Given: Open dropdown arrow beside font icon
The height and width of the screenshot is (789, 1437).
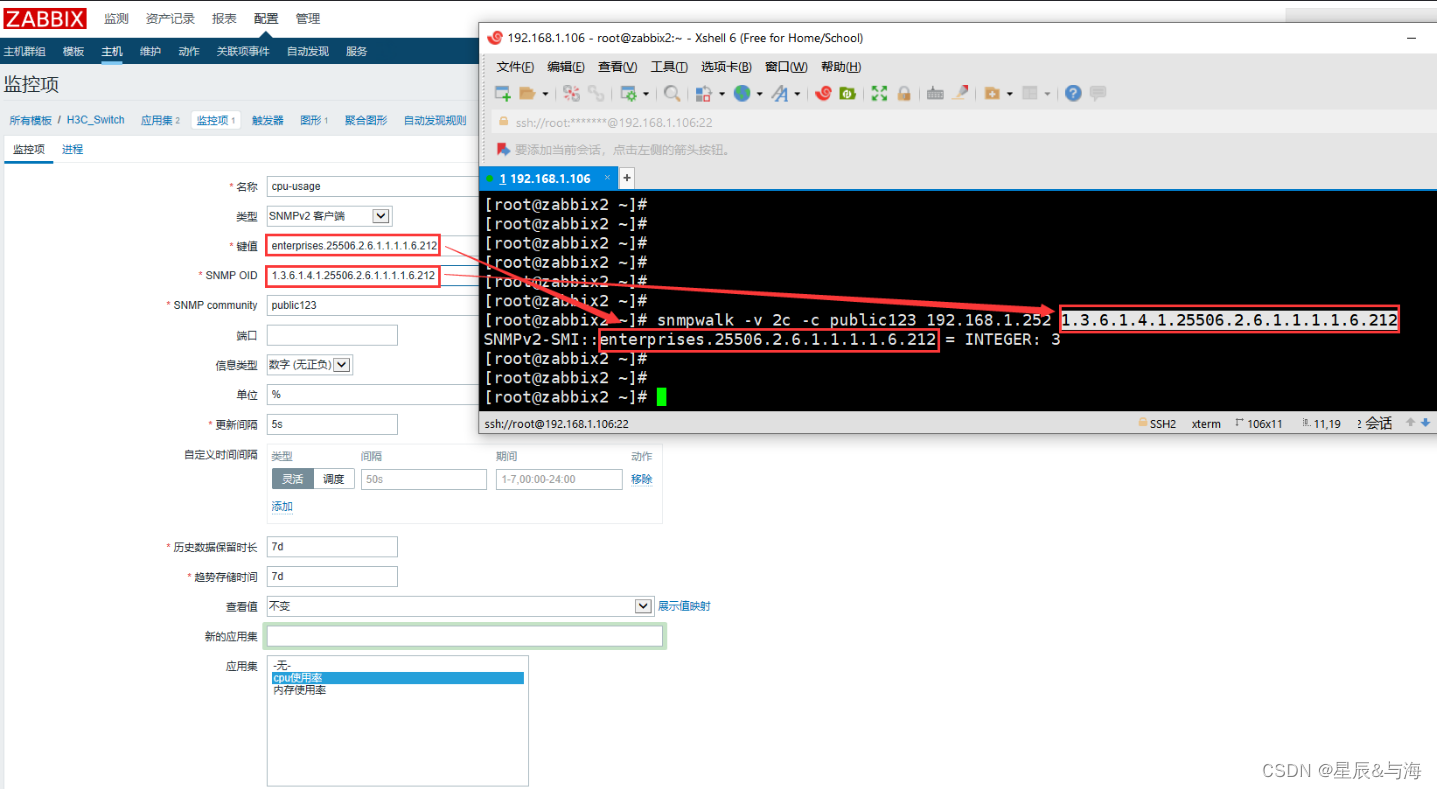Looking at the screenshot, I should (797, 94).
